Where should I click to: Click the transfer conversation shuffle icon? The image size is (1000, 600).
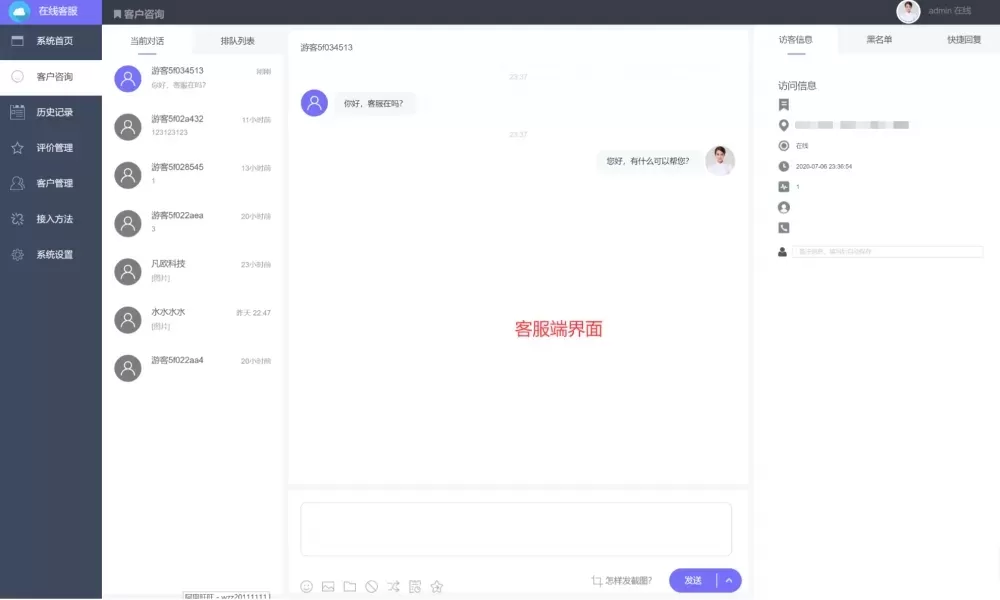click(x=394, y=586)
